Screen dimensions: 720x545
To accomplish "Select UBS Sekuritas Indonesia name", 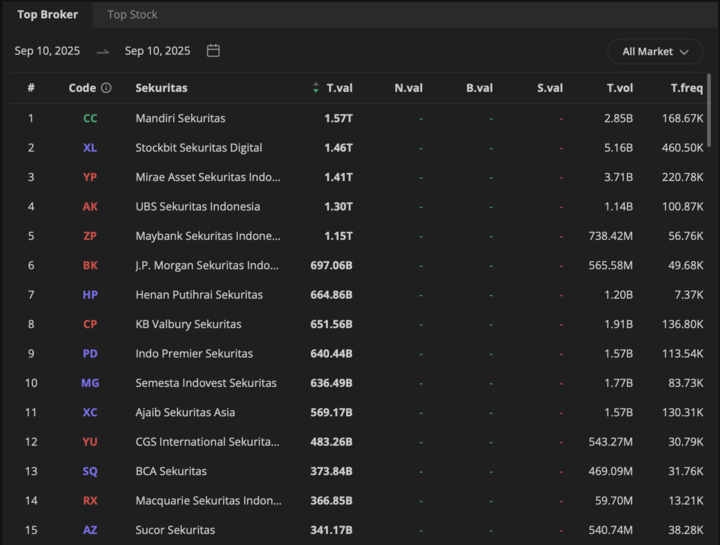I will click(198, 207).
